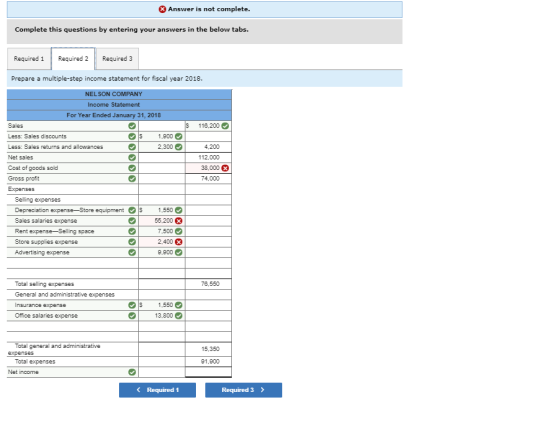This screenshot has width=560, height=423.
Task: Click the green check beside Insurance expense label
Action: point(132,305)
